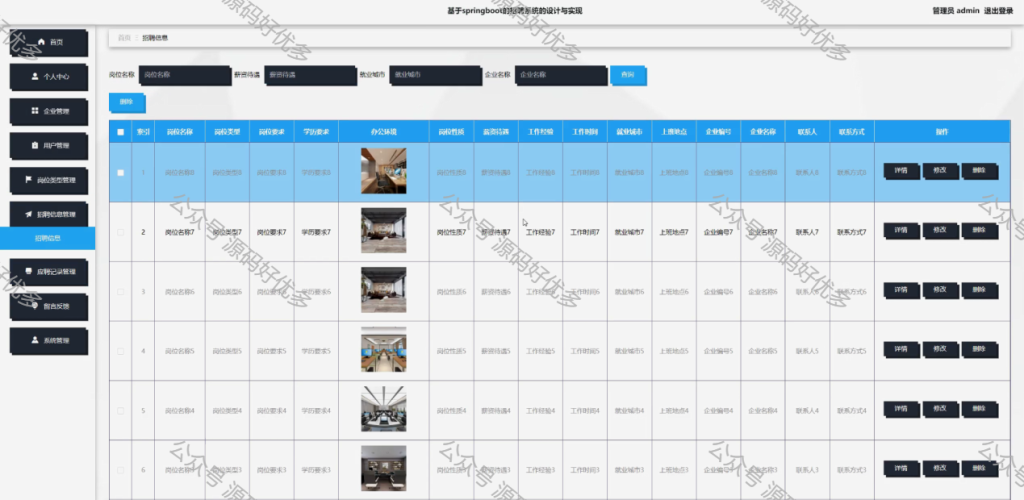Click 删除 for row 岗位名称5
Screen dimensions: 1024x500
pyautogui.click(x=980, y=350)
